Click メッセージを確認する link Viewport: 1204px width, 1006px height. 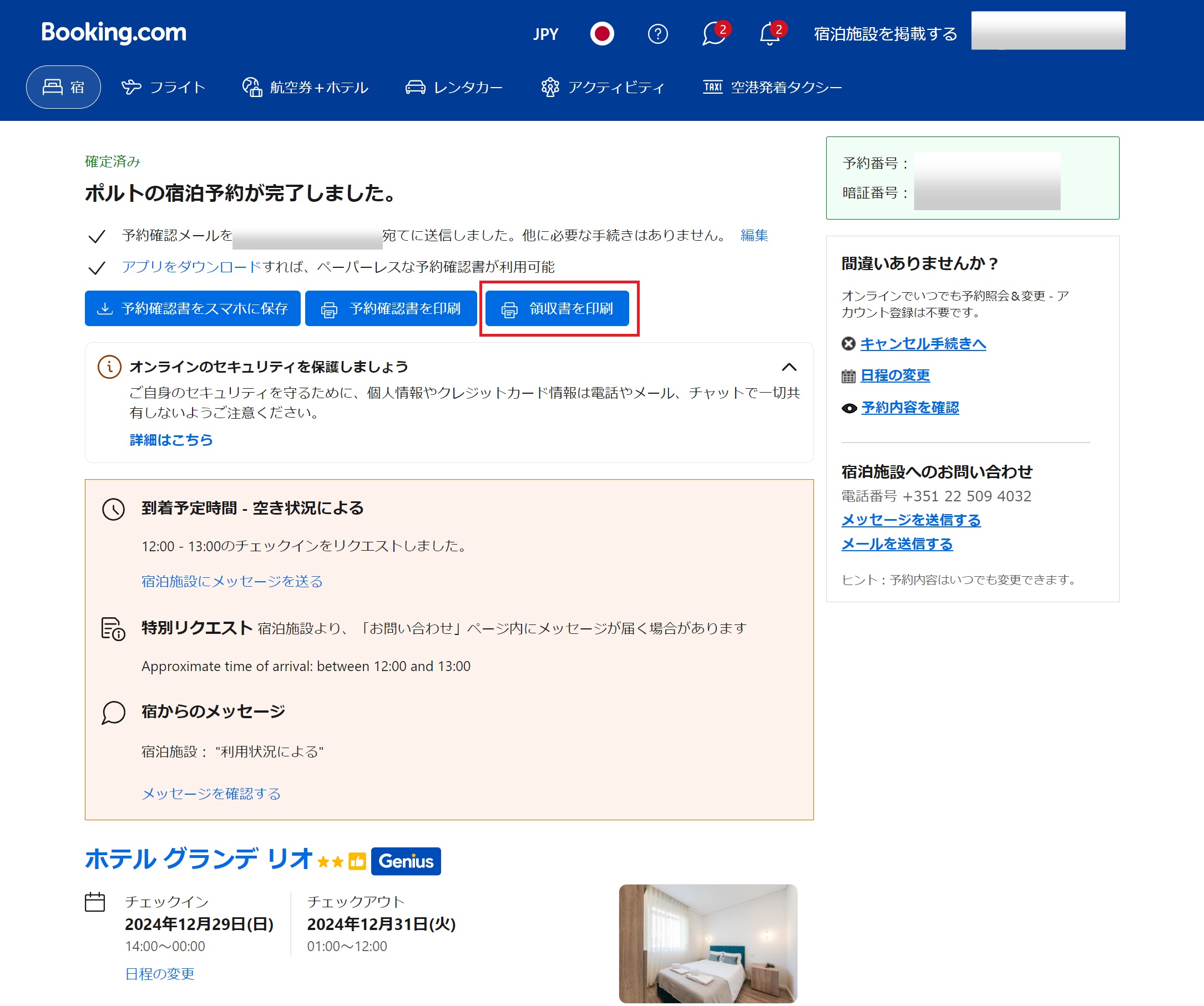[211, 794]
